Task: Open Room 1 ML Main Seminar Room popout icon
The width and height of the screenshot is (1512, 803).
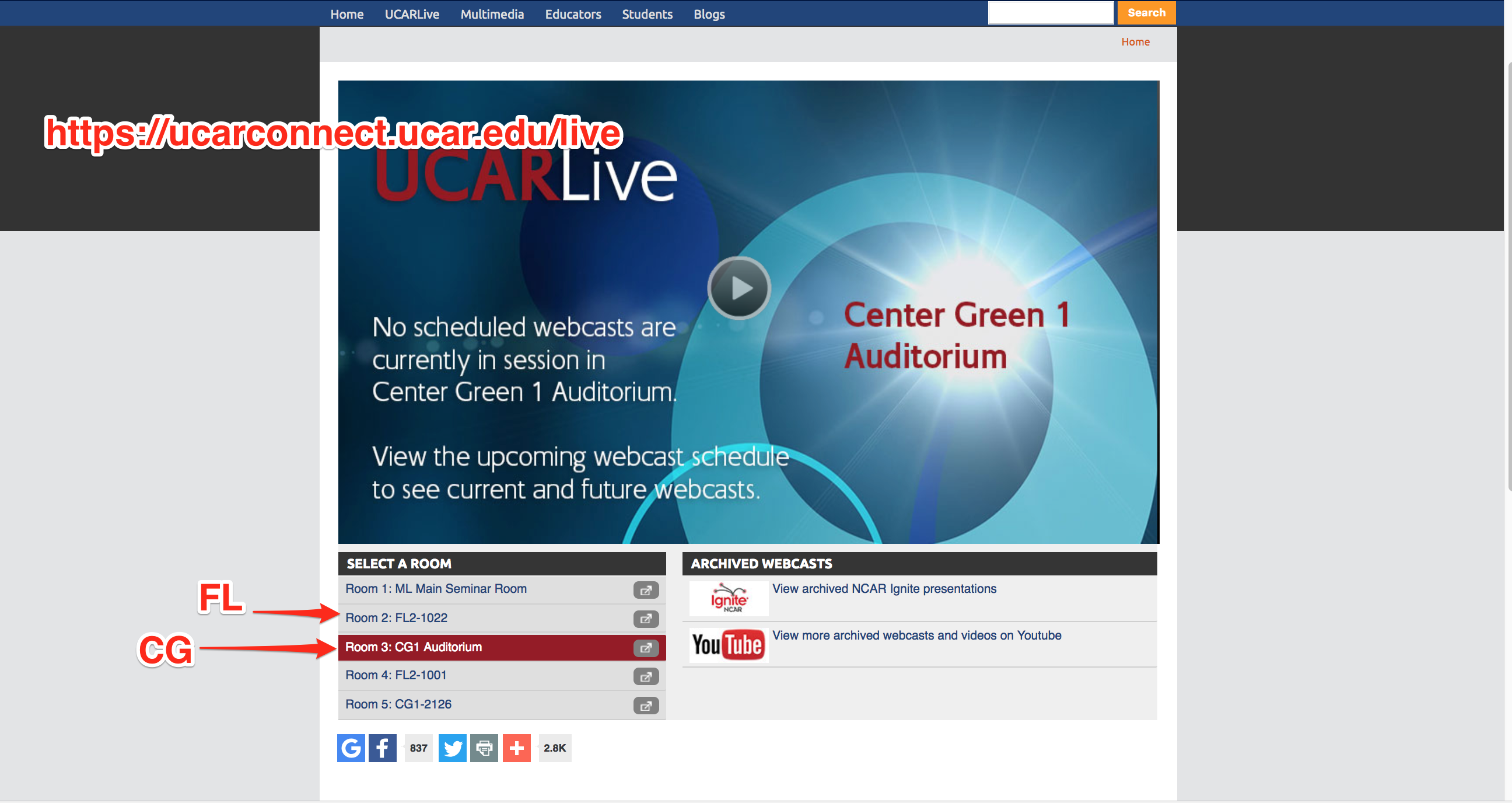Action: pos(646,590)
